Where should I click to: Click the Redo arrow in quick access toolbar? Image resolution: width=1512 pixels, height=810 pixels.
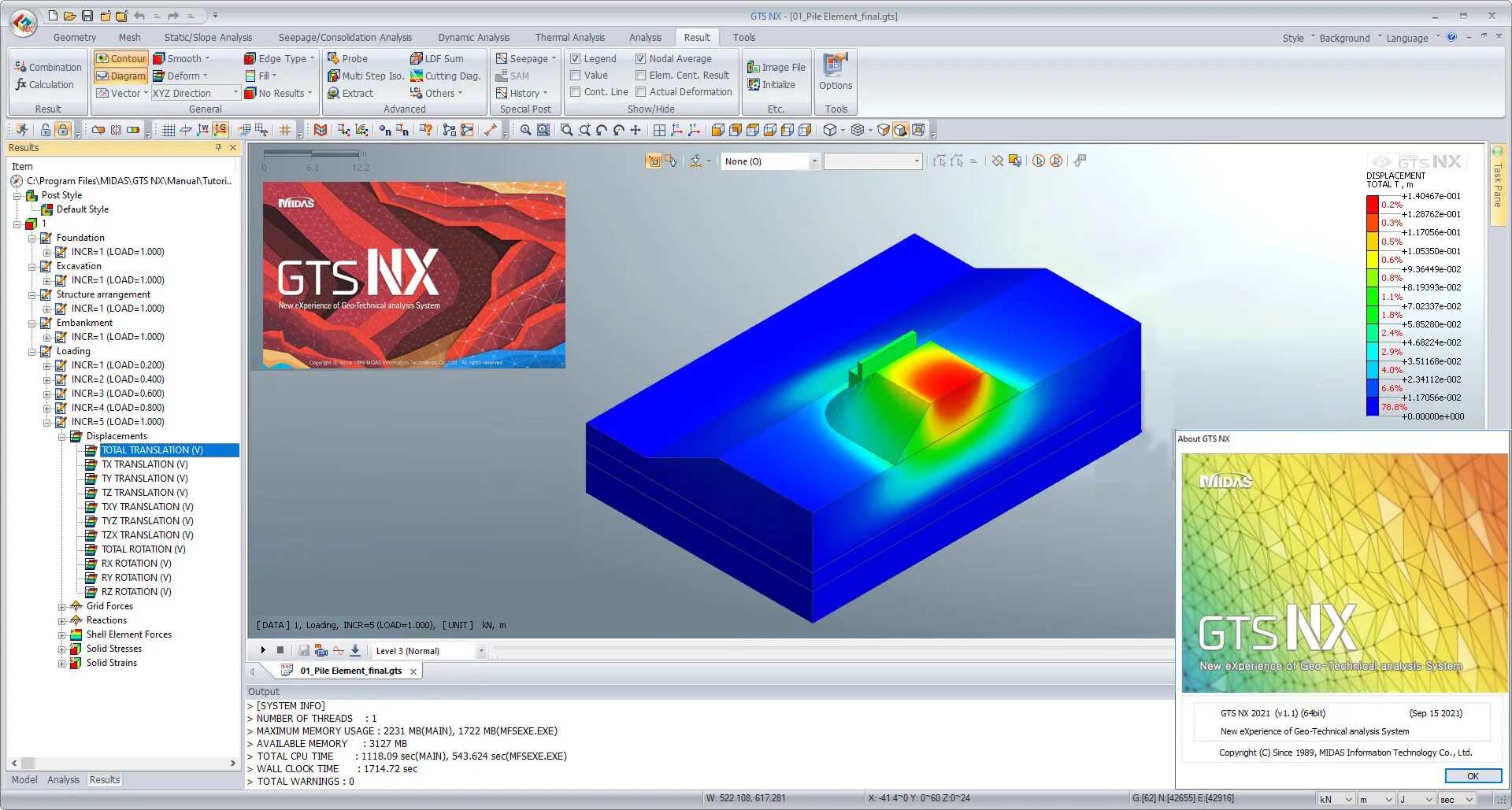point(173,16)
